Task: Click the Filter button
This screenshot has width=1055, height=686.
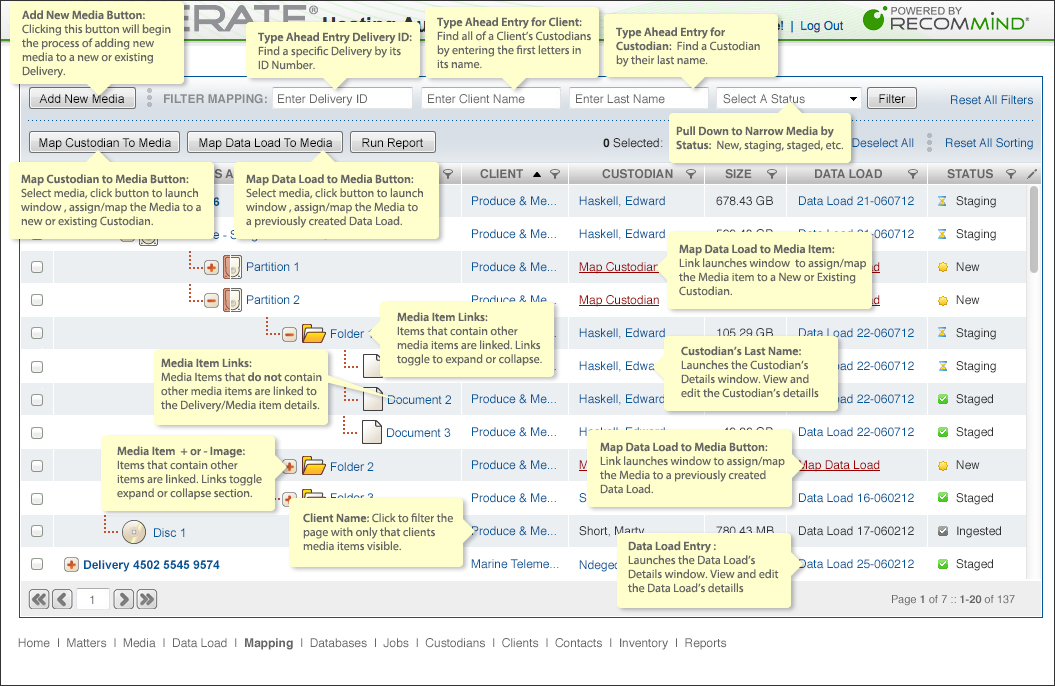Action: coord(892,98)
